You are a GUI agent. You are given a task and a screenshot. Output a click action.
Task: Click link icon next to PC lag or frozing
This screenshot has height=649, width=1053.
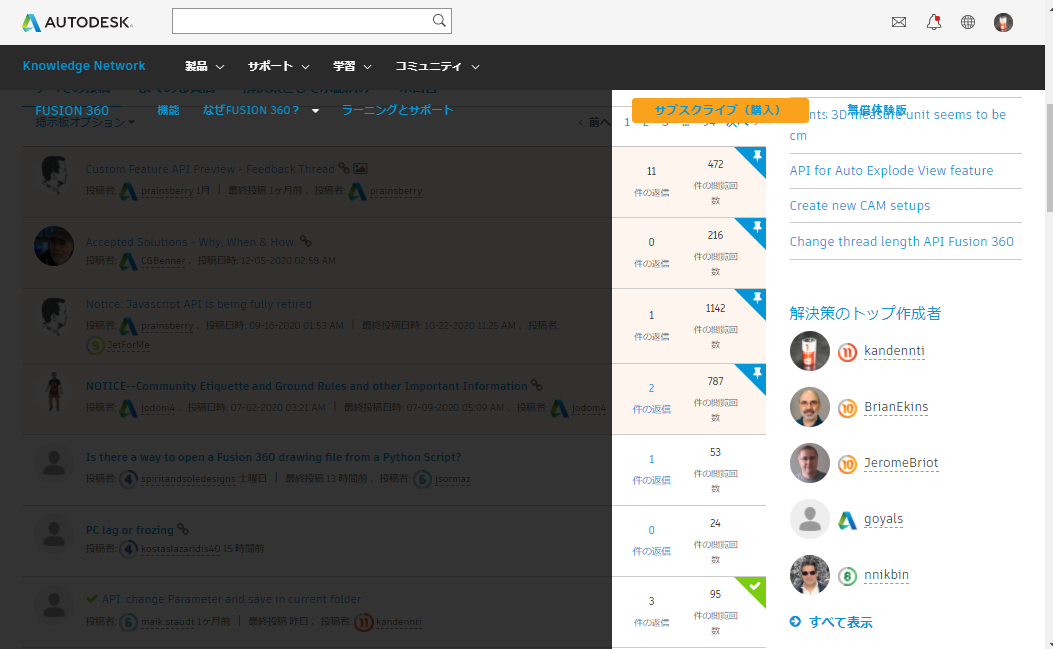(x=183, y=529)
